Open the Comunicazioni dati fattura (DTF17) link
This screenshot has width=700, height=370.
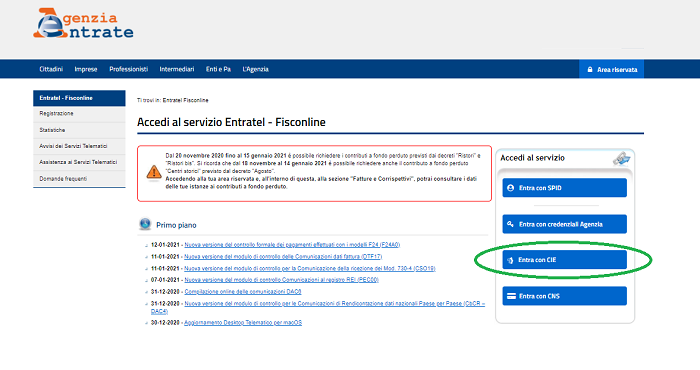click(x=283, y=257)
